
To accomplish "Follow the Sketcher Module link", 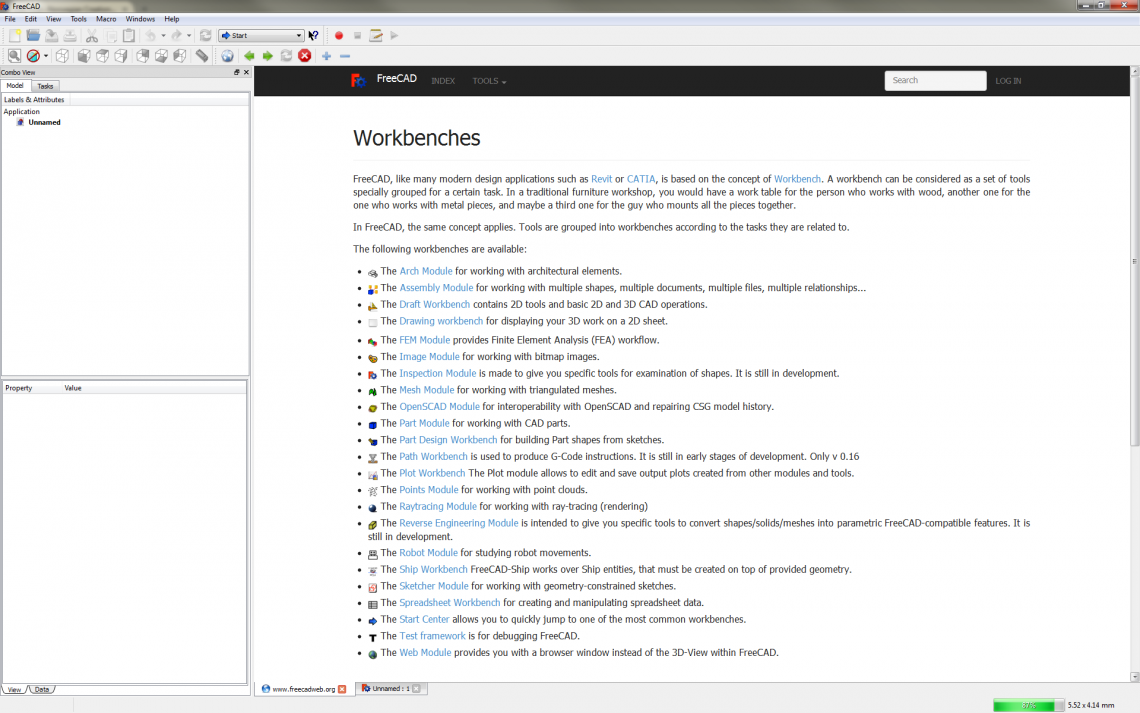I will coord(433,586).
